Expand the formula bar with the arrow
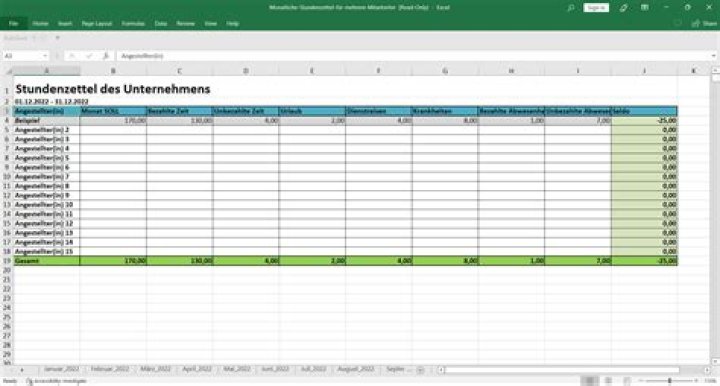Image resolution: width=720 pixels, height=386 pixels. [714, 56]
